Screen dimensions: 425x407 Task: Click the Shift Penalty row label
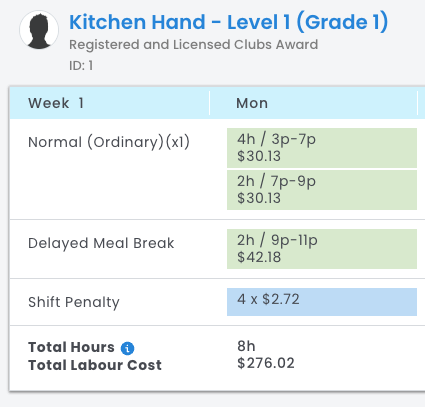tap(74, 302)
